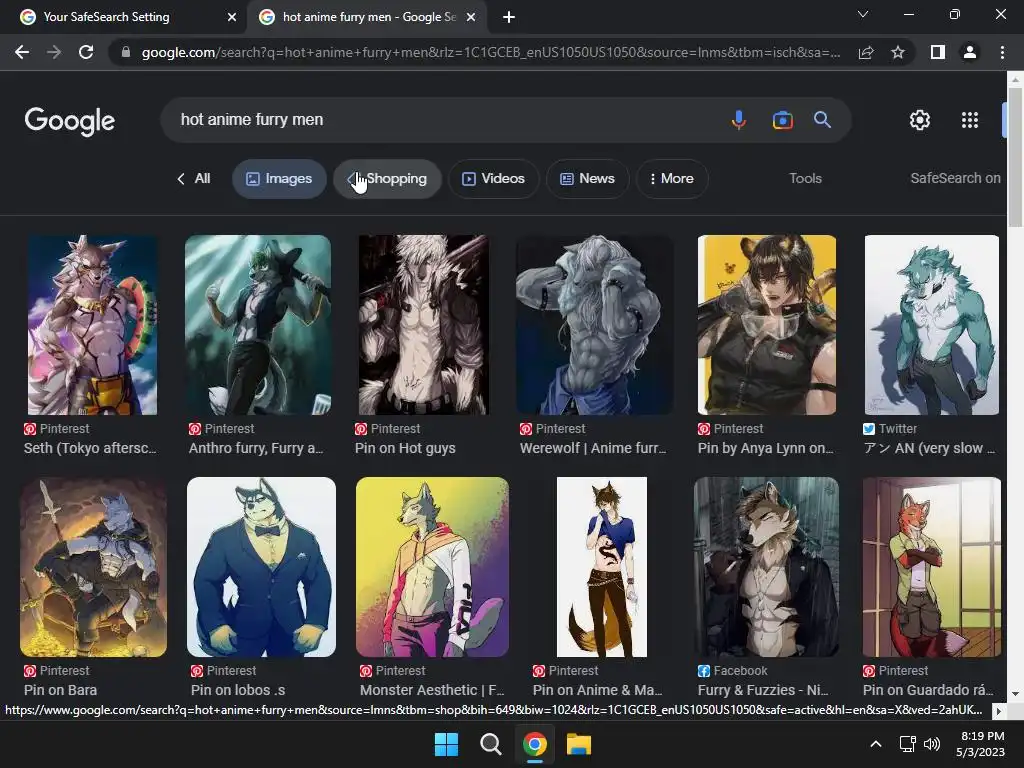This screenshot has width=1024, height=768.
Task: Expand the tab search chevron
Action: [863, 14]
